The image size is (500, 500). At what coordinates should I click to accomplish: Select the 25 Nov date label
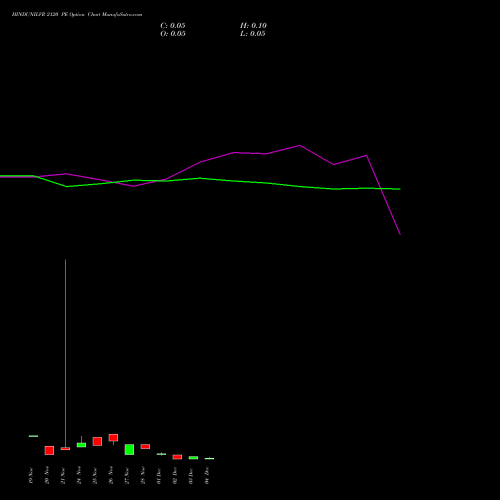pyautogui.click(x=95, y=476)
